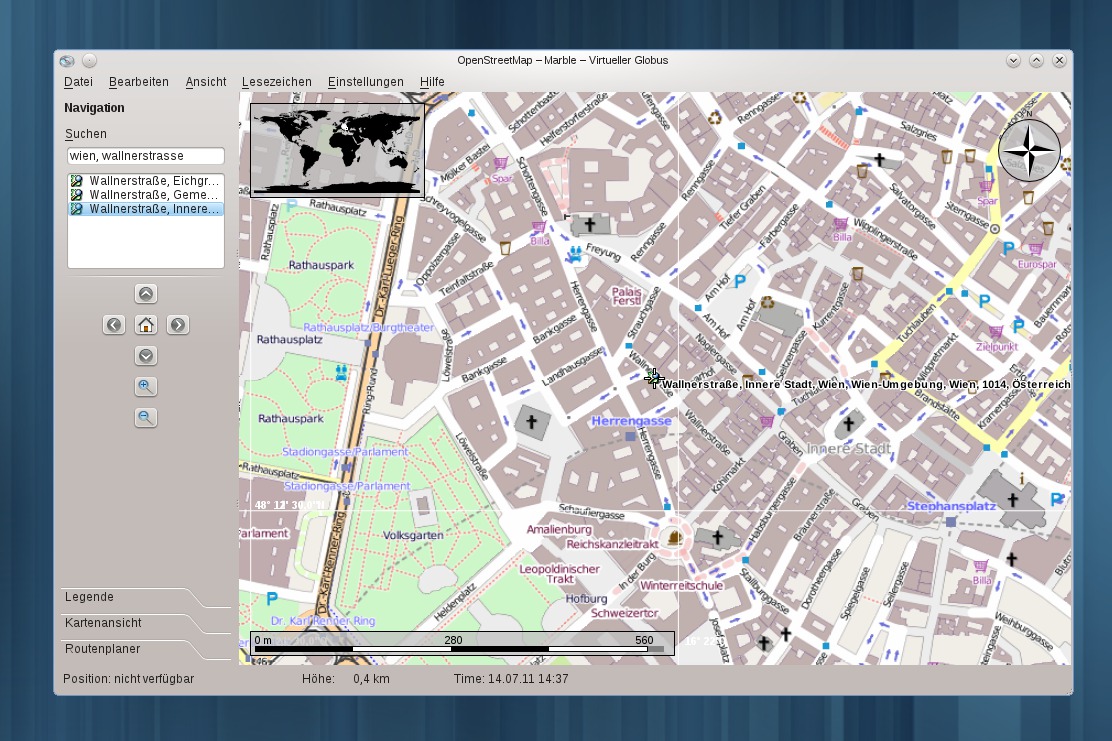Open the Einstellungen menu
Screen dimensions: 1112x741
click(x=365, y=82)
